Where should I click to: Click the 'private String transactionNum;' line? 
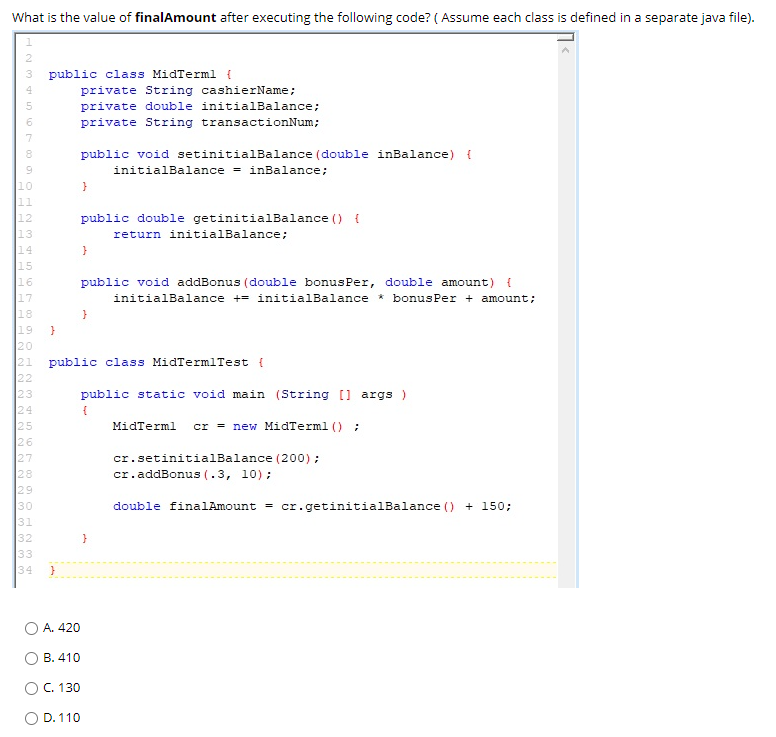[200, 122]
